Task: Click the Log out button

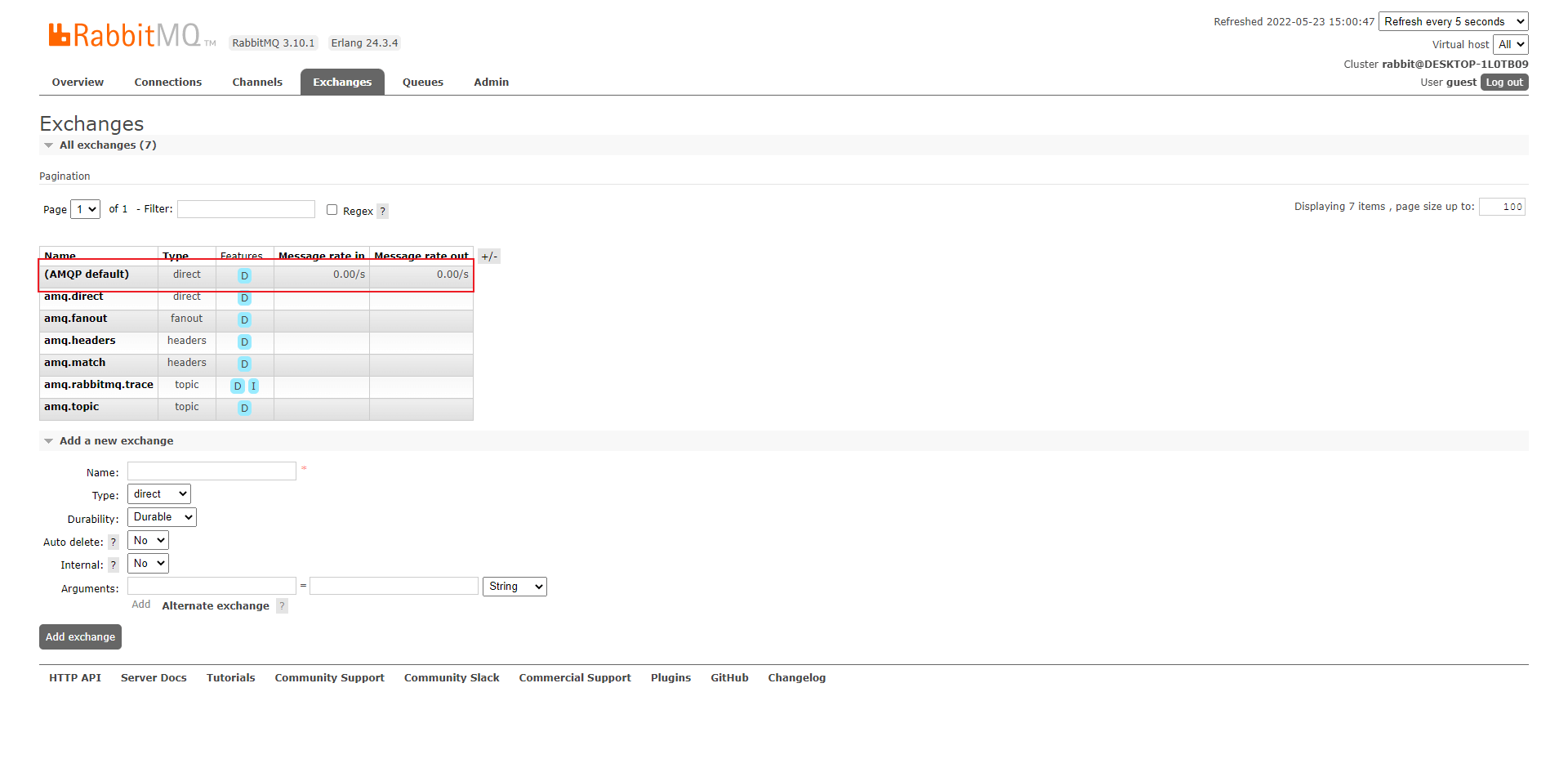Action: point(1504,82)
